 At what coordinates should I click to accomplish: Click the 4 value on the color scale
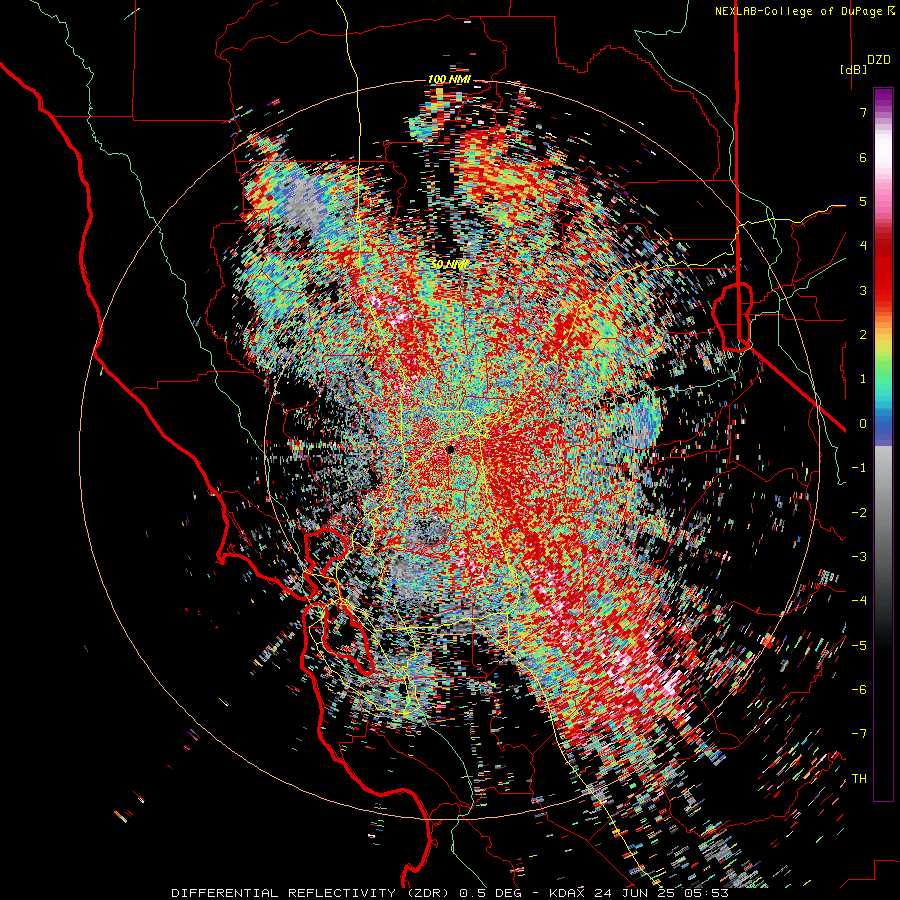click(863, 246)
